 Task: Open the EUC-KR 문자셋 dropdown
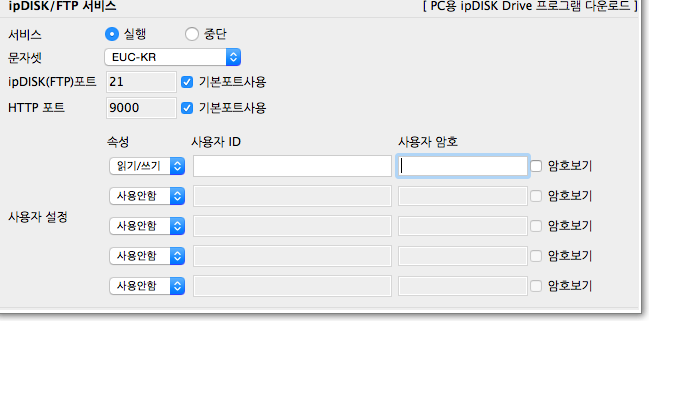click(x=173, y=57)
